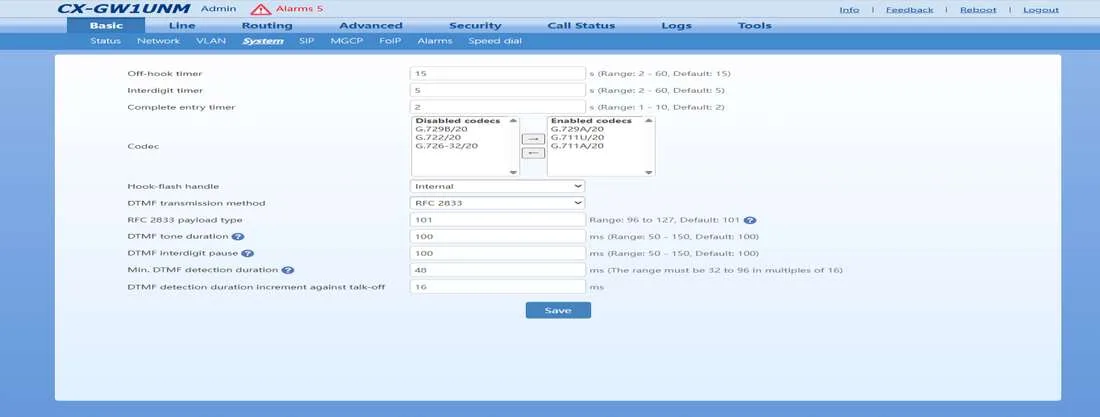
Task: Click the Complete entry timer field
Action: tap(497, 107)
